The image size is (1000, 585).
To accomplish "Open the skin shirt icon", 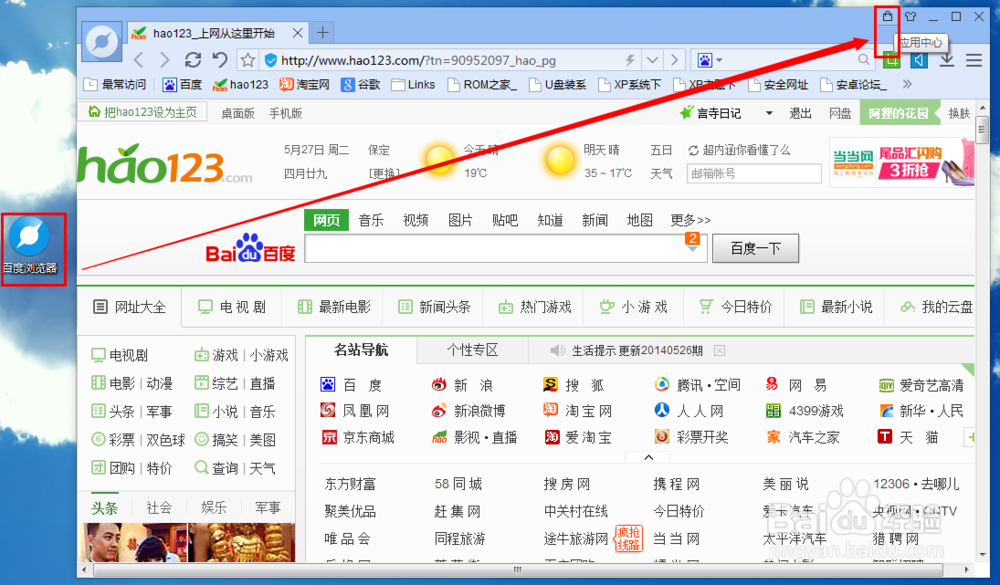I will pos(910,17).
